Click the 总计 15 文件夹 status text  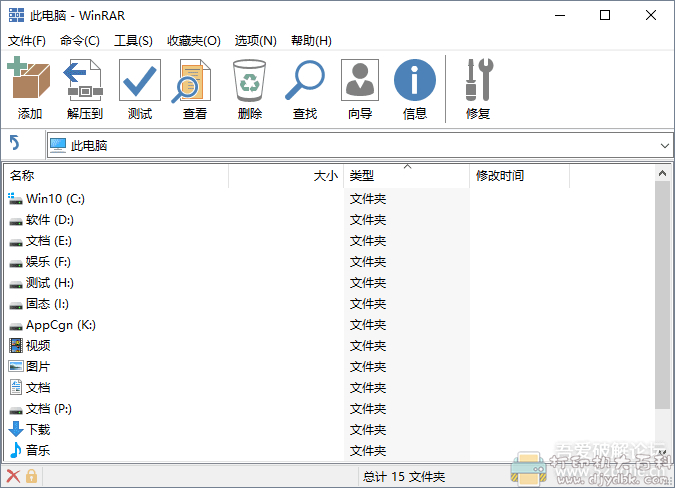(403, 476)
